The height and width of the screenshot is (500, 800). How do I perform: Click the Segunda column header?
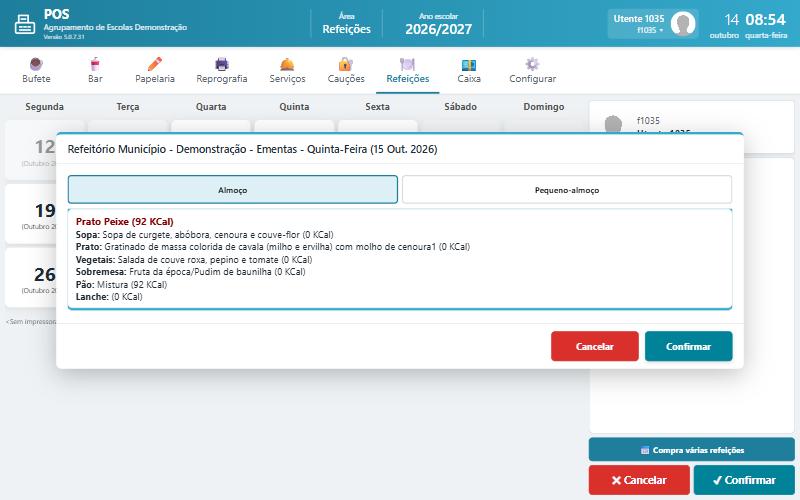click(44, 107)
